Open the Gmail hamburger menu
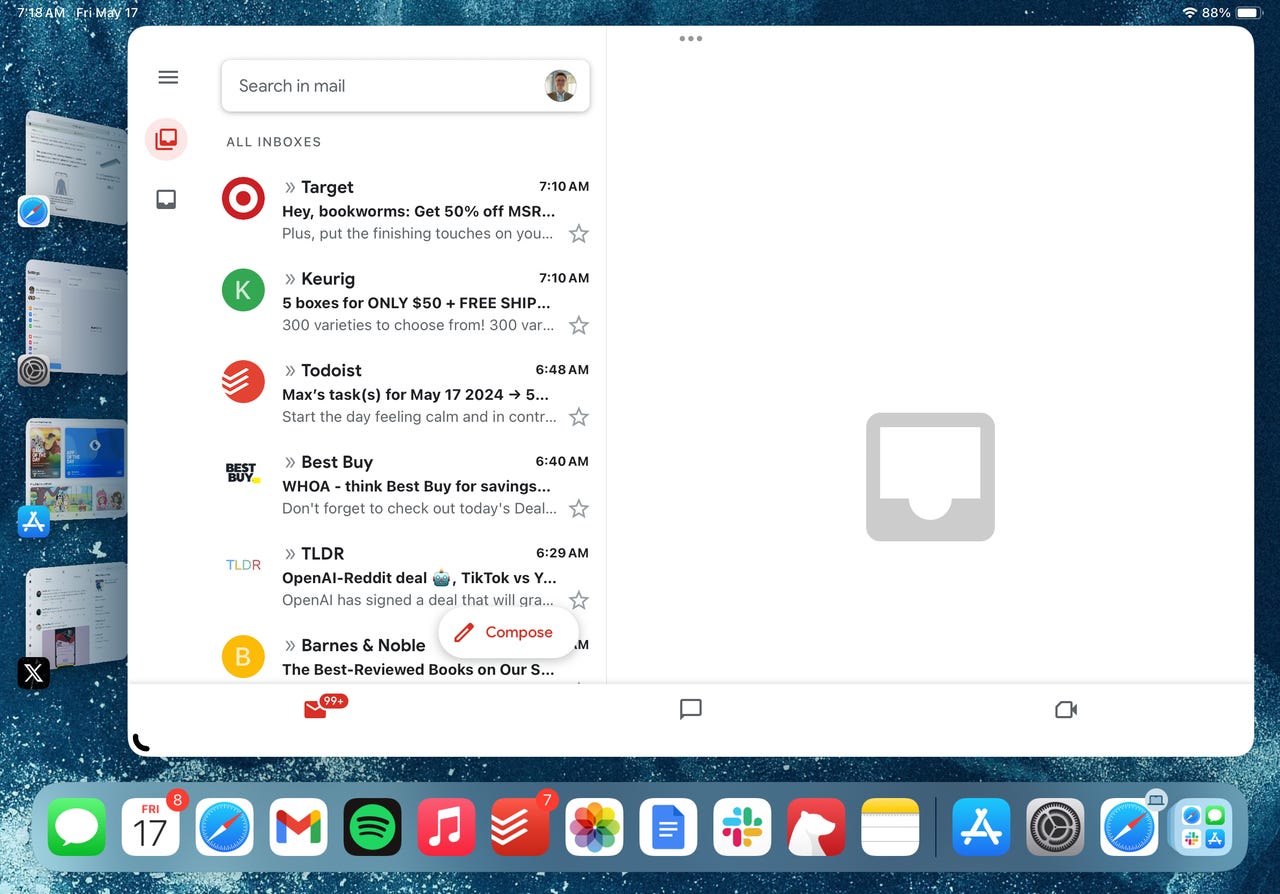The height and width of the screenshot is (894, 1280). click(x=168, y=78)
